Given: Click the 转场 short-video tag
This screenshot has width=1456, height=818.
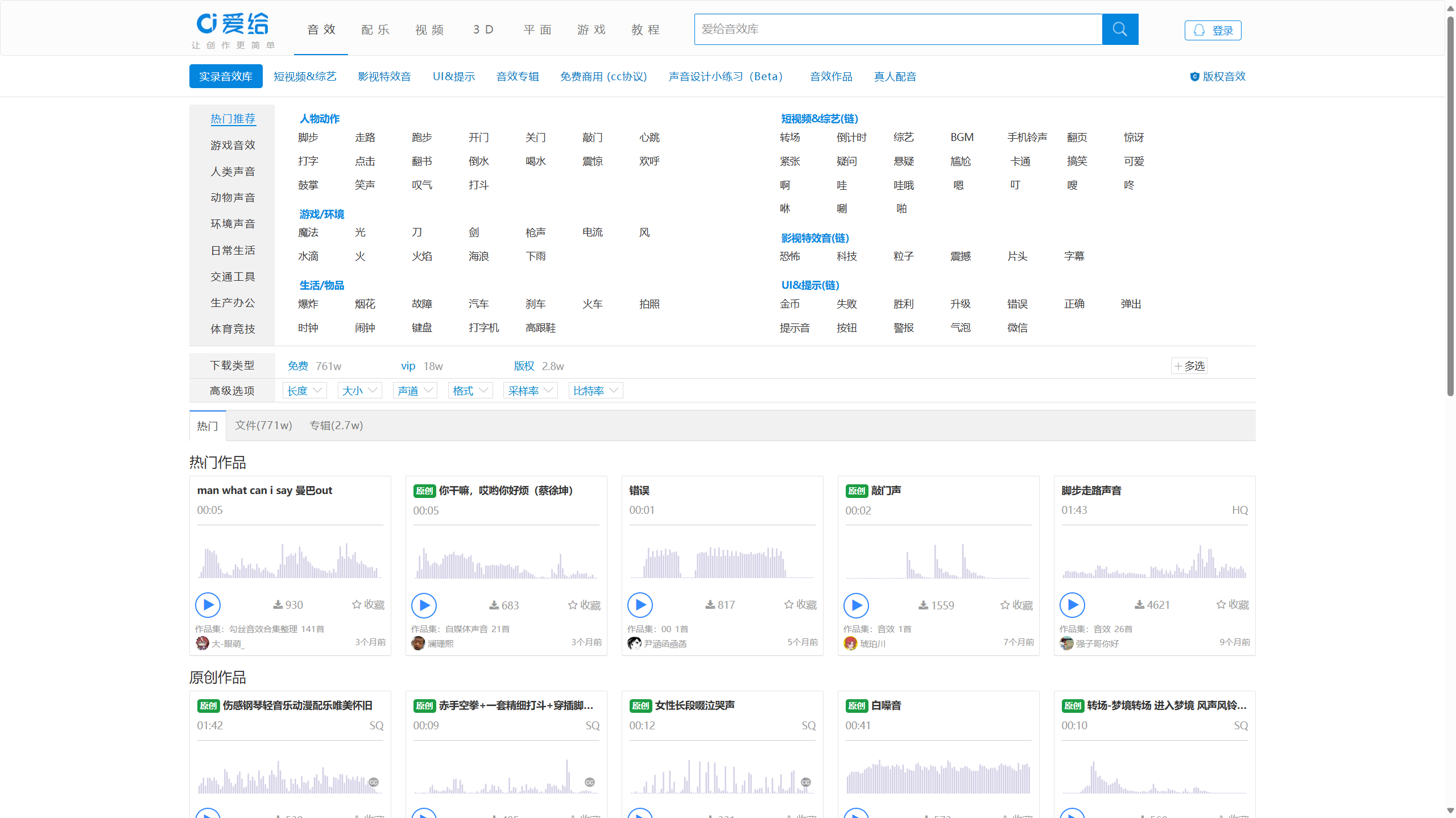Looking at the screenshot, I should [789, 137].
